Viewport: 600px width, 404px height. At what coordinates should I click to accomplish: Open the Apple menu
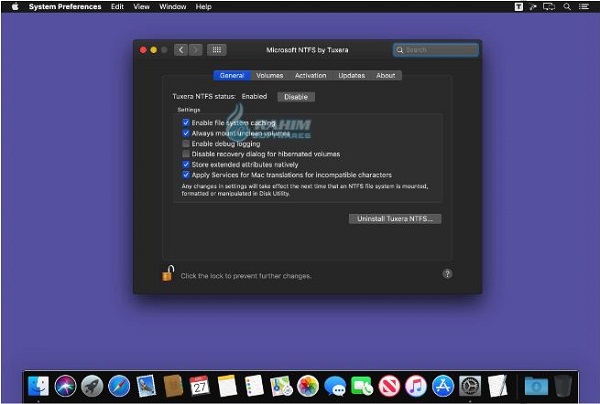click(15, 7)
